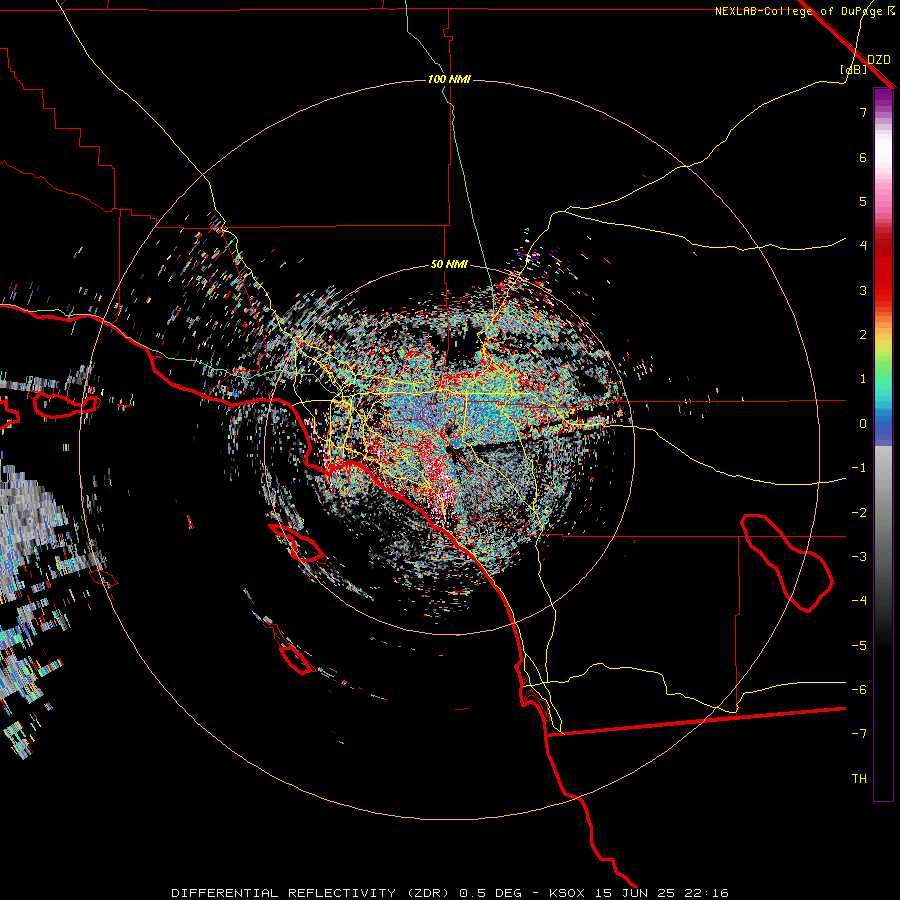Click the -5 dB scale label
This screenshot has width=900, height=900.
(x=859, y=645)
